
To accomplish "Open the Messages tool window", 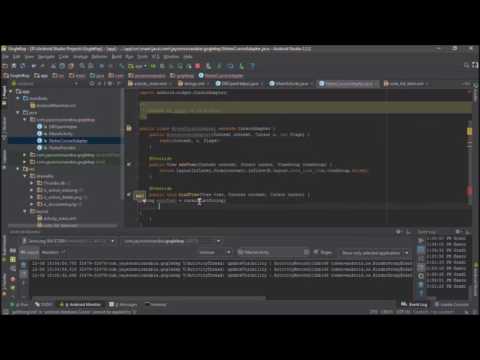I will 123,304.
